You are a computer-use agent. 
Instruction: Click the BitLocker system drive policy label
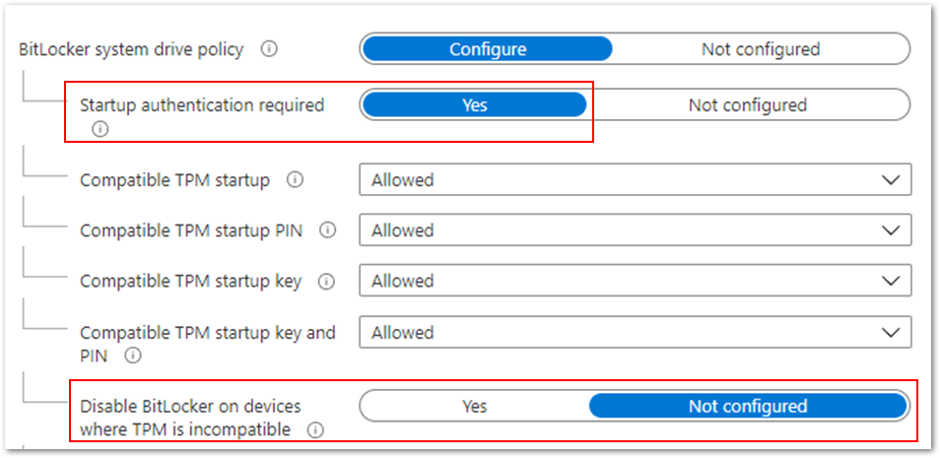coord(131,49)
